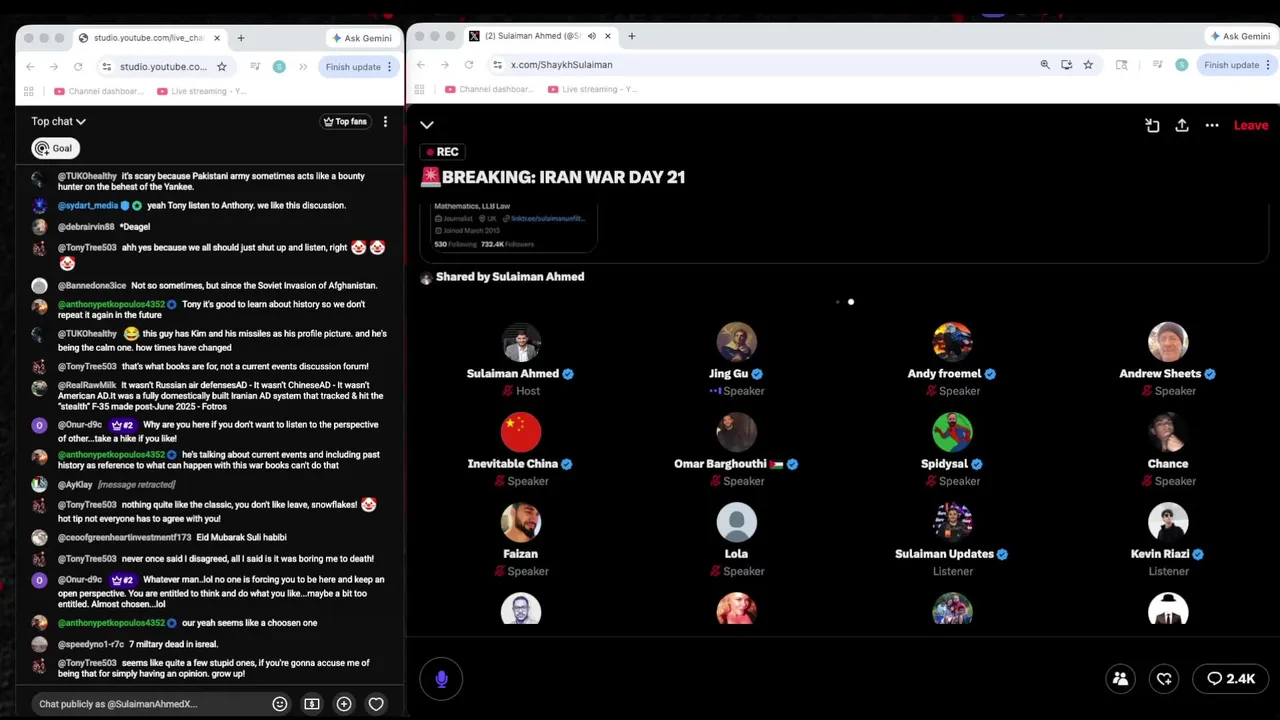Image resolution: width=1280 pixels, height=720 pixels.
Task: Open Inevitable China speaker avatar
Action: pyautogui.click(x=521, y=432)
